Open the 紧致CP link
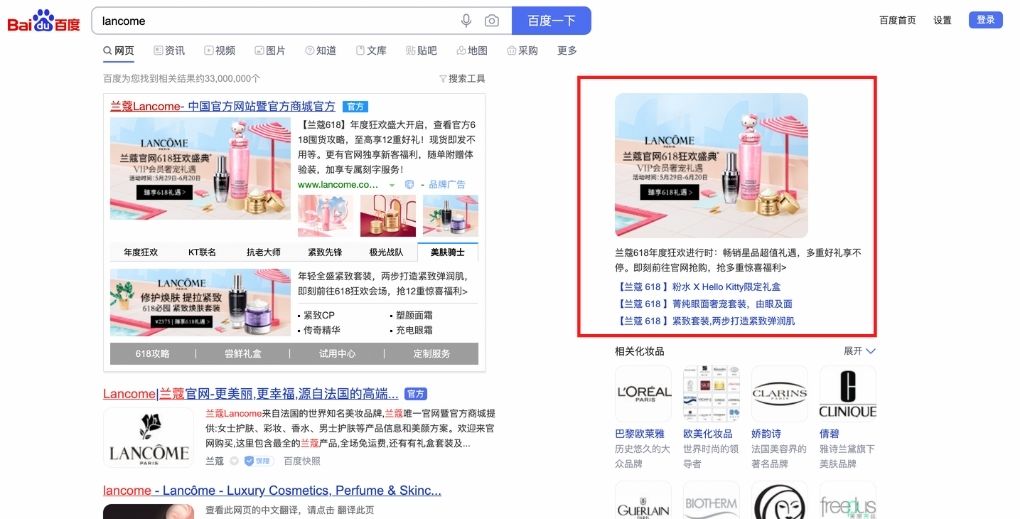 (x=319, y=315)
